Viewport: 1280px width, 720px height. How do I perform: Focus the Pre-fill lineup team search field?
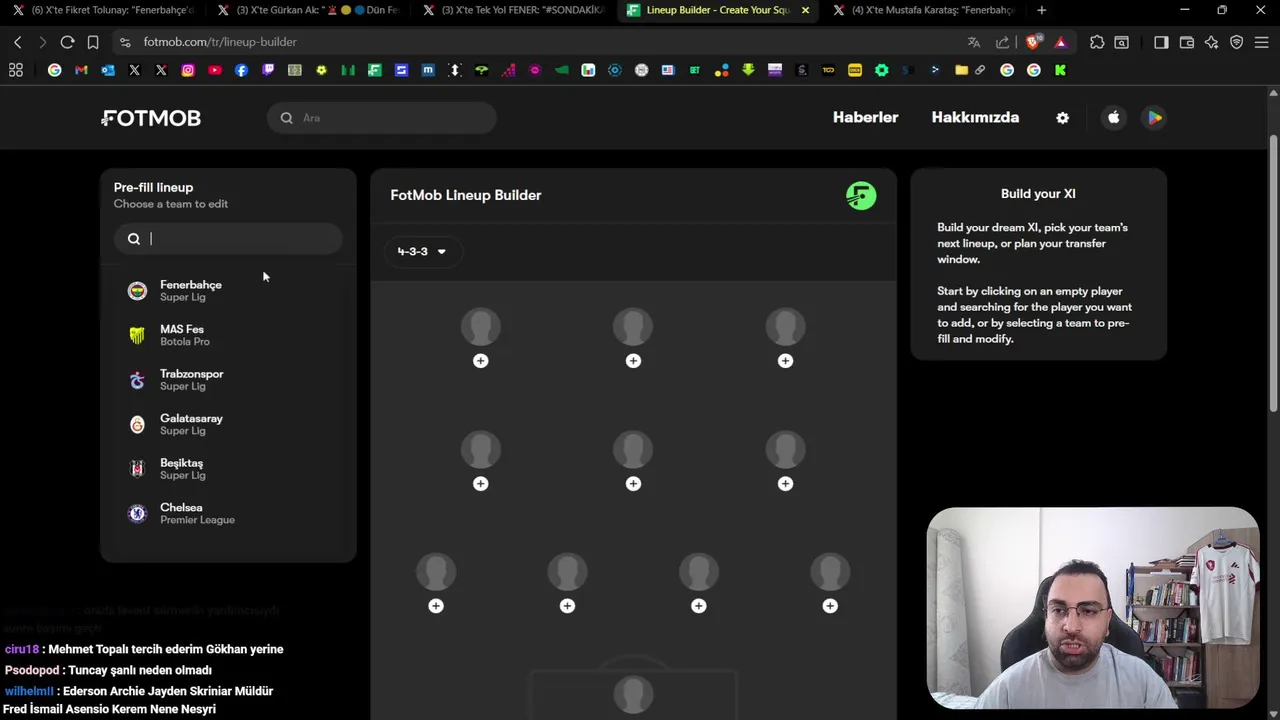(228, 239)
